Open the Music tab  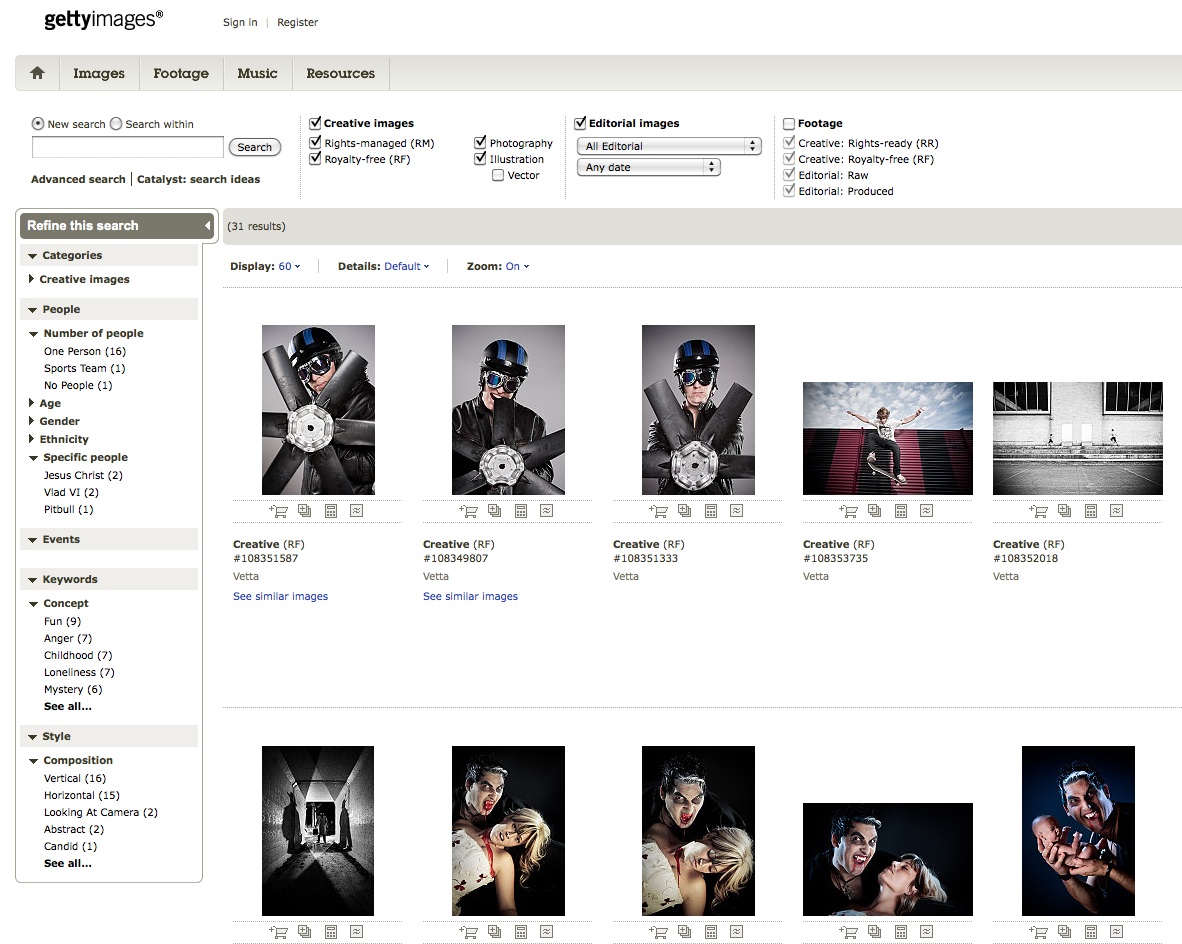(257, 73)
